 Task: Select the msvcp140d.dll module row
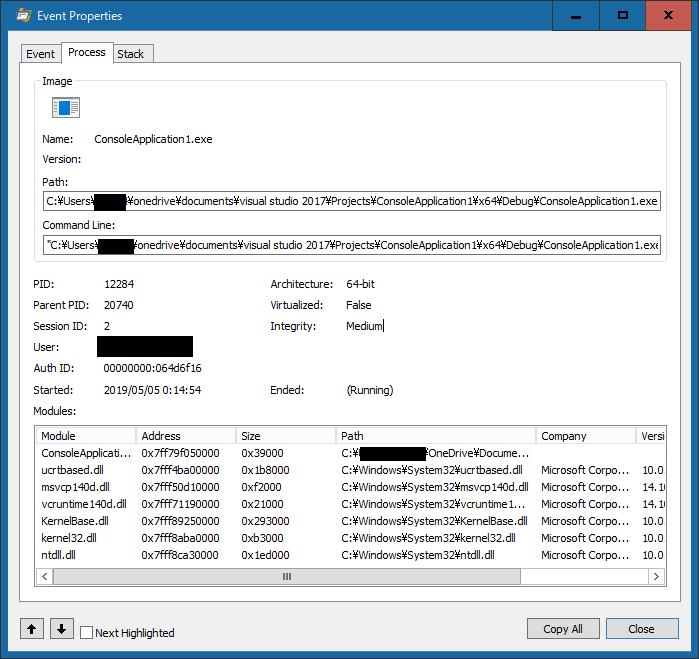coord(350,487)
